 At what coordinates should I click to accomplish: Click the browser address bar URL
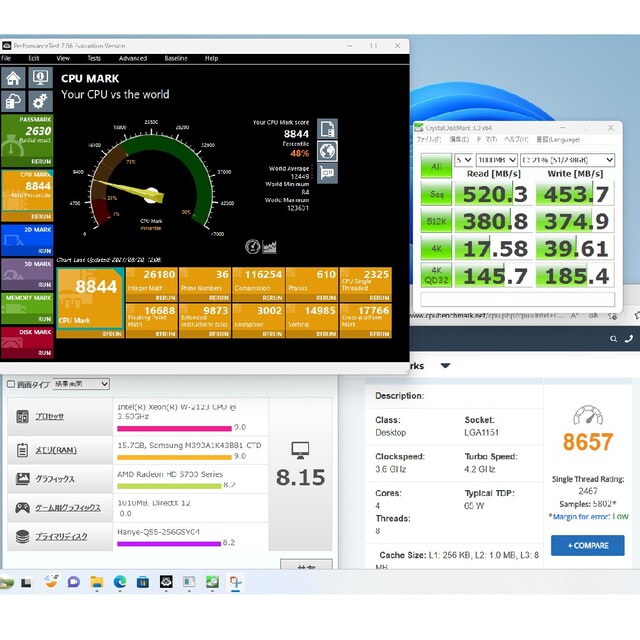[x=486, y=316]
